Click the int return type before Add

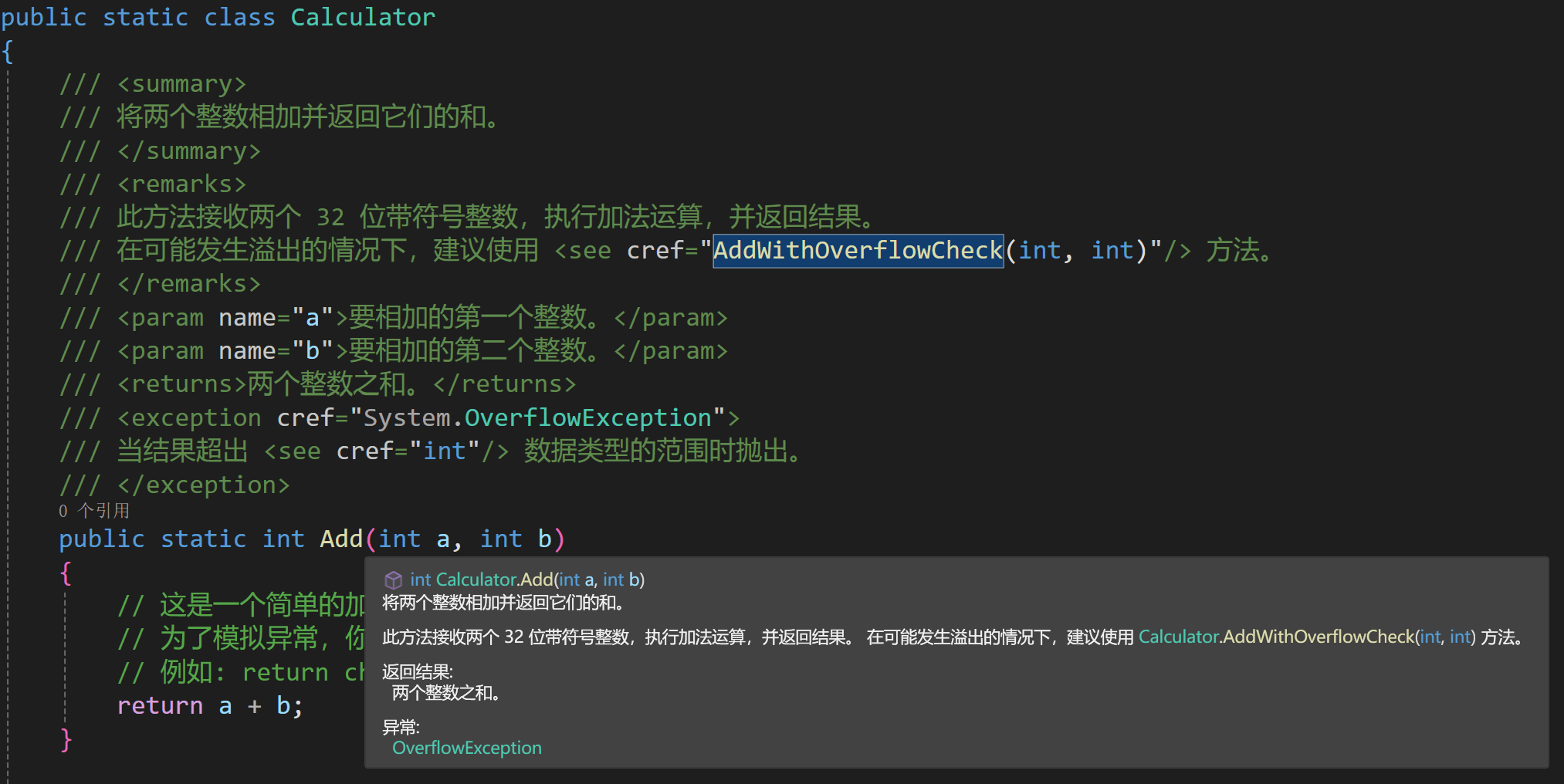(283, 539)
